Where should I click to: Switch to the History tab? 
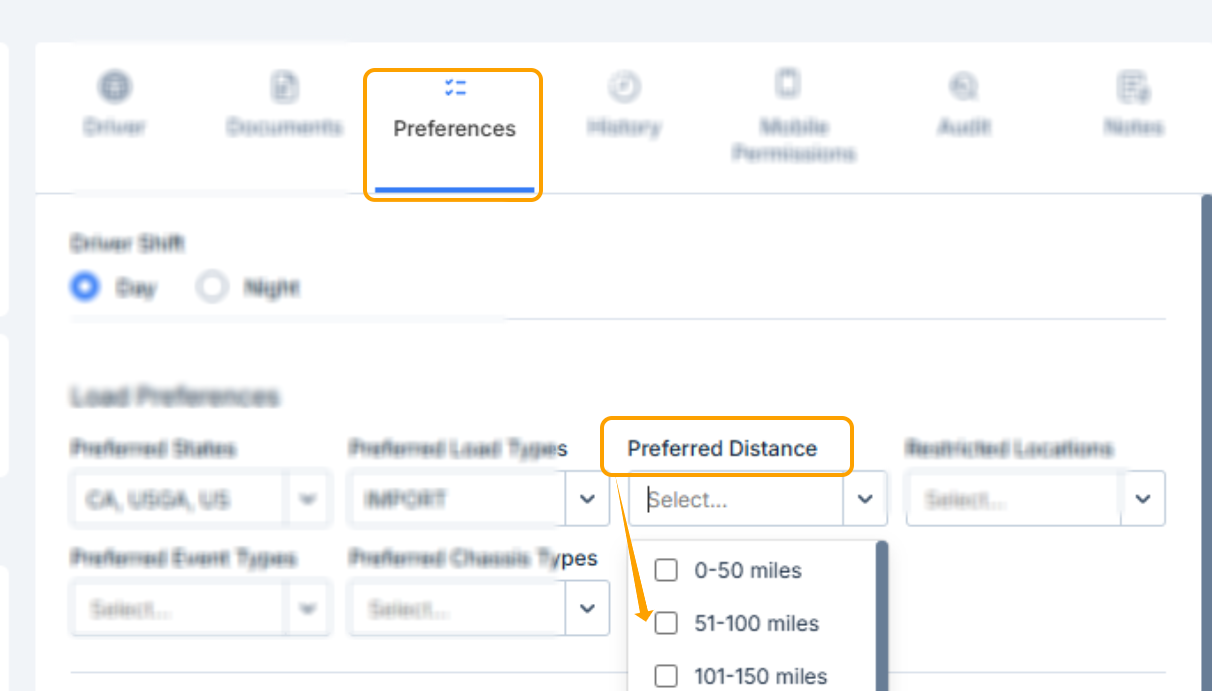[624, 127]
